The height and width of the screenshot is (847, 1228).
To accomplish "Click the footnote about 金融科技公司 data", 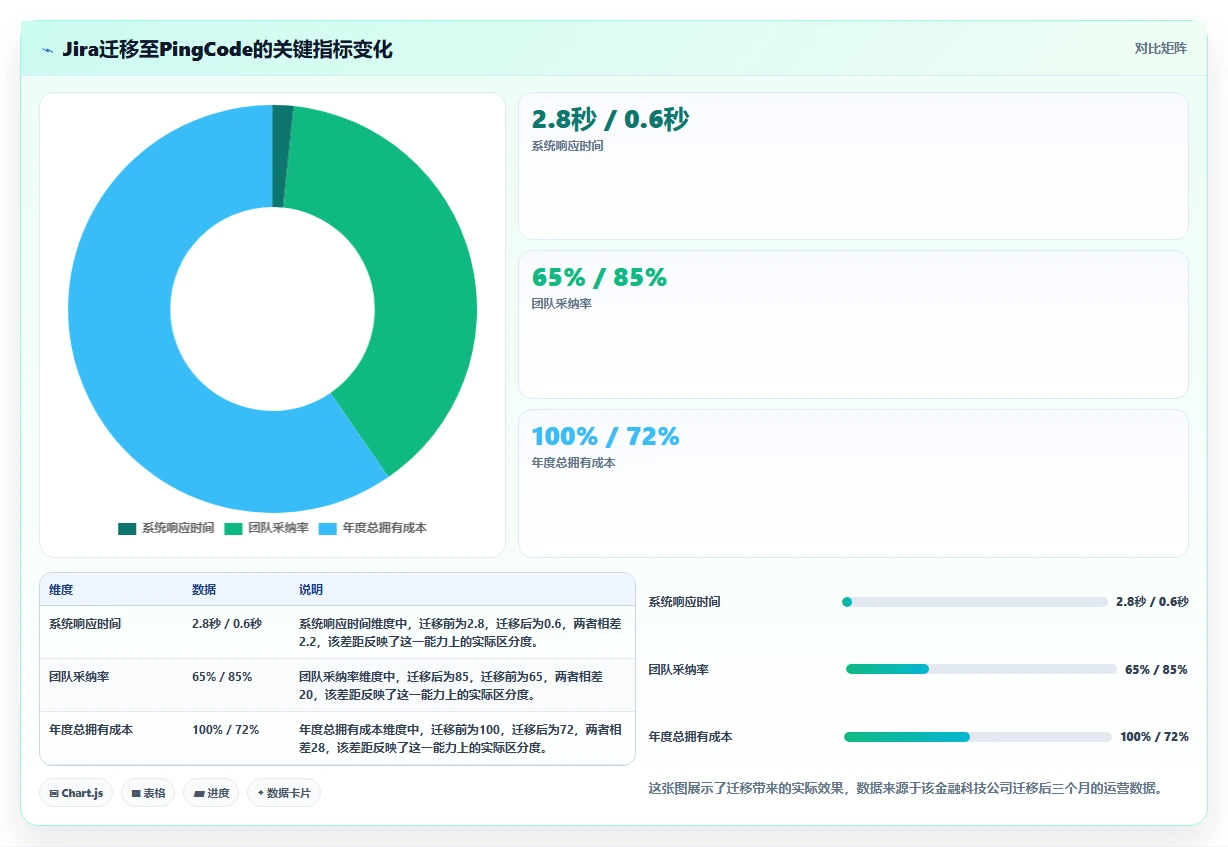I will pos(908,788).
